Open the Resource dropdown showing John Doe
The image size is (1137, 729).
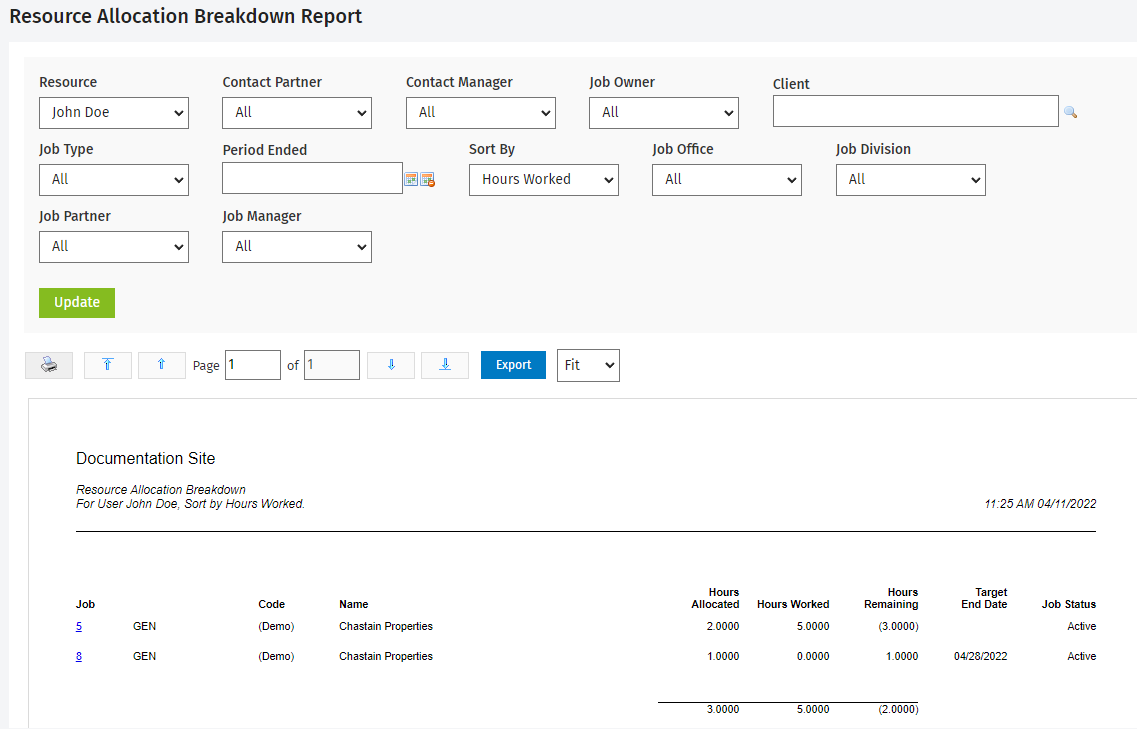pos(114,112)
